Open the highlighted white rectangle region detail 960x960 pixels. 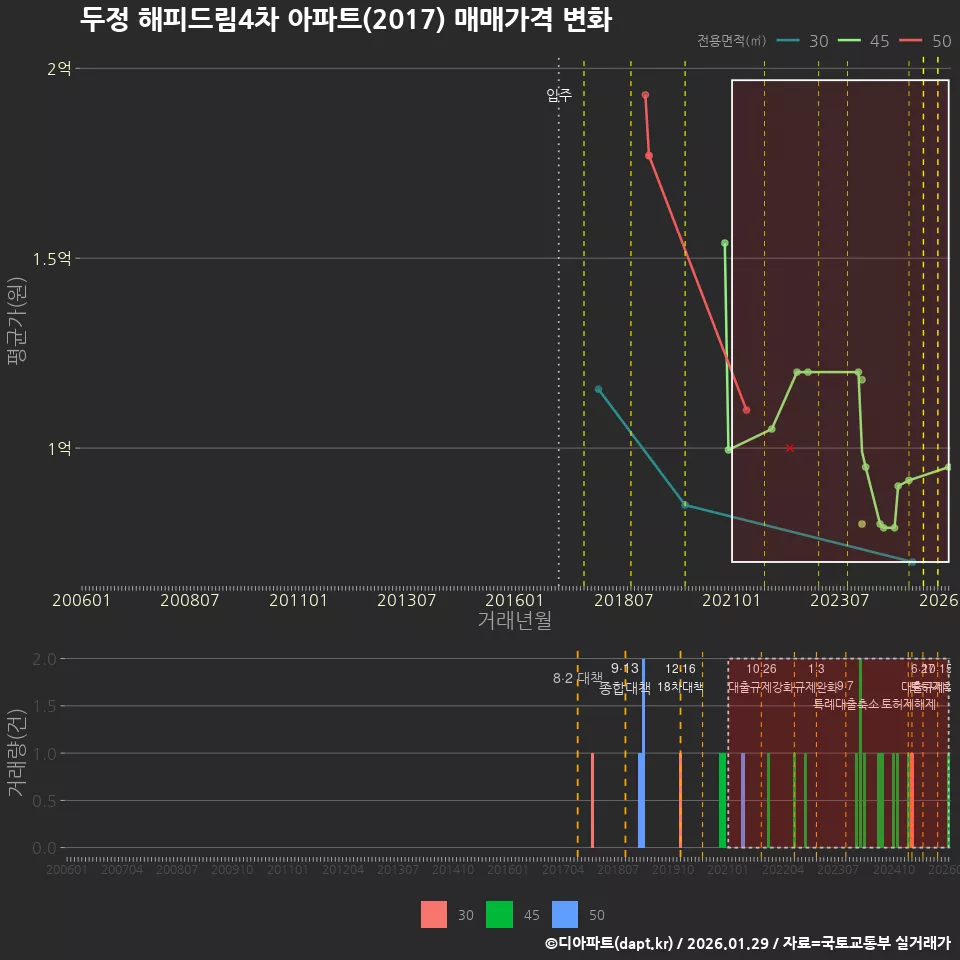(840, 320)
